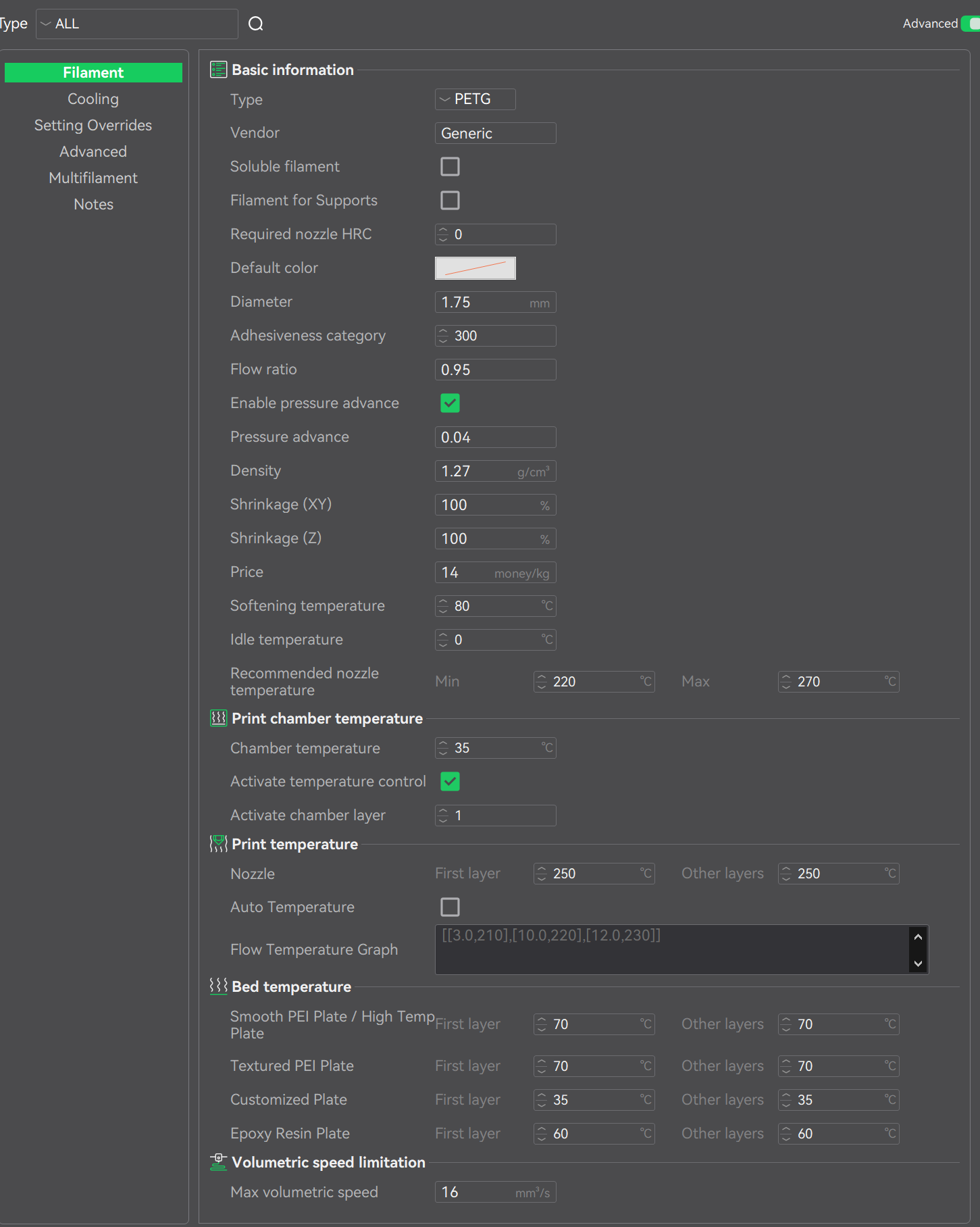Click the Chamber temperature stepper arrows
This screenshot has height=1227, width=980.
click(x=443, y=748)
